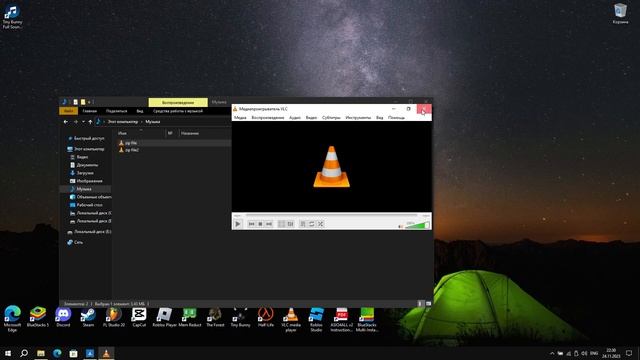Click Музыка in address breadcrumb
The image size is (640, 360).
pyautogui.click(x=153, y=122)
